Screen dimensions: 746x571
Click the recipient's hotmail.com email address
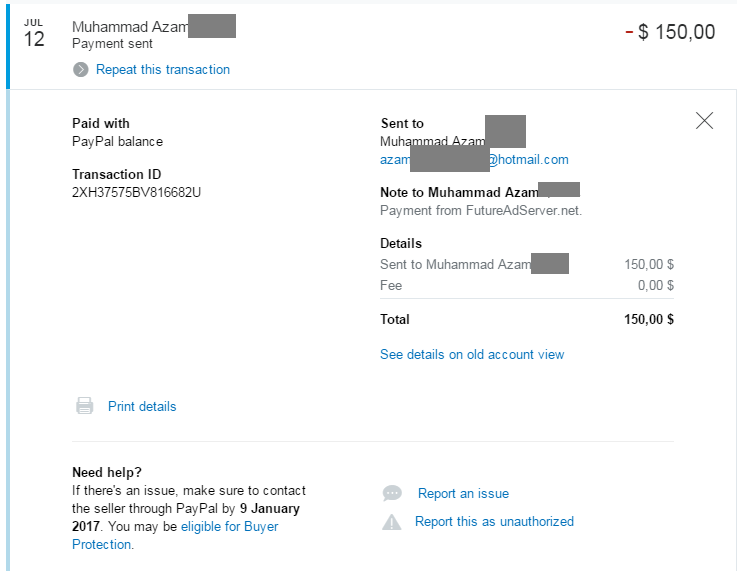[474, 159]
